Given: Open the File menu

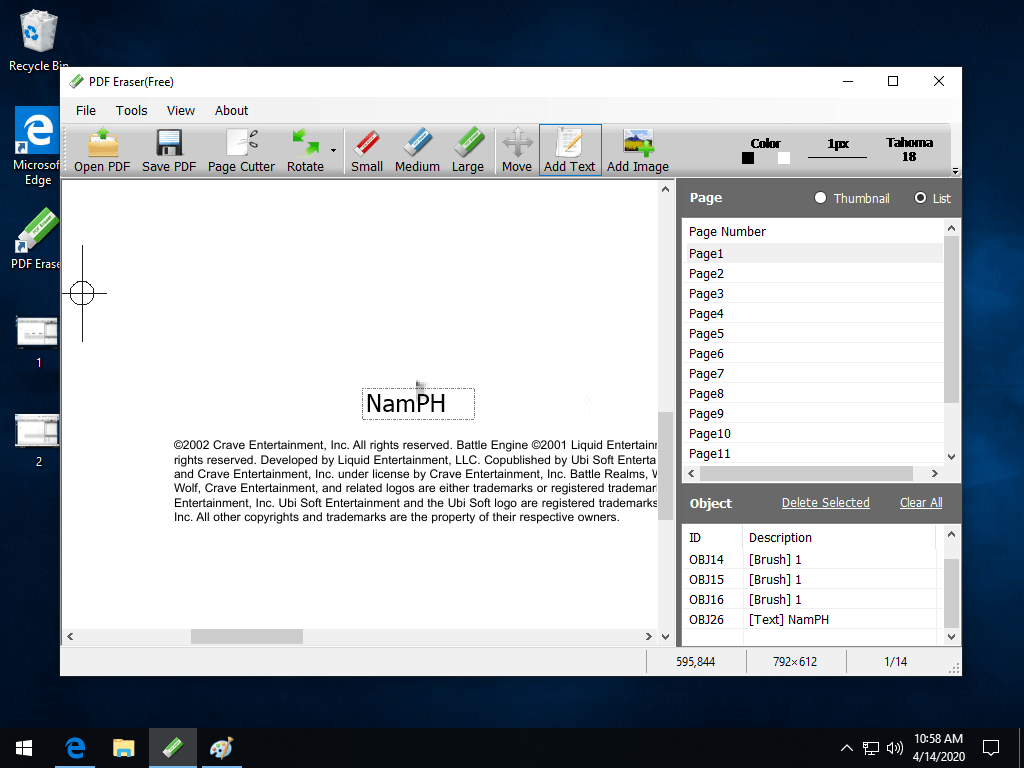Looking at the screenshot, I should (86, 110).
